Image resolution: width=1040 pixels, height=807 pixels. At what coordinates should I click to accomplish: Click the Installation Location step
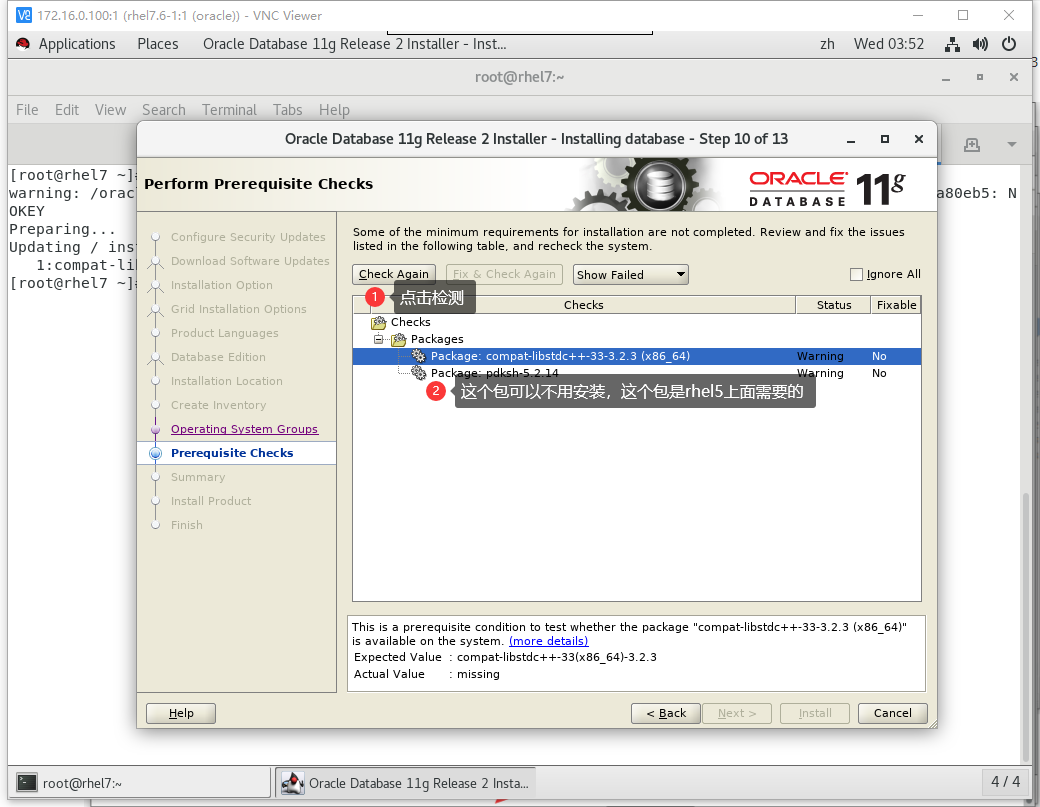226,381
